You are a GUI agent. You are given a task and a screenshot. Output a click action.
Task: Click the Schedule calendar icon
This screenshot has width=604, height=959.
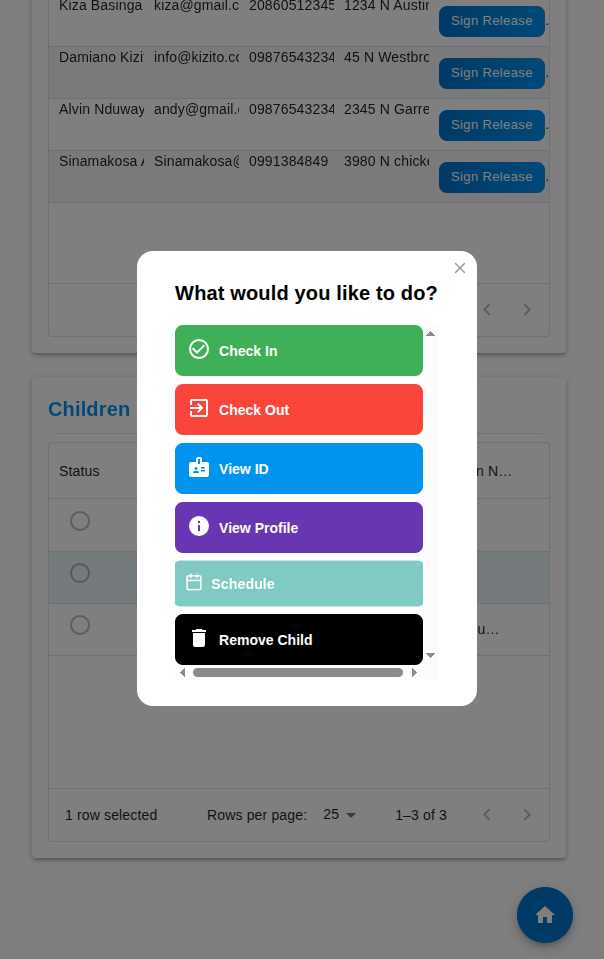(194, 582)
